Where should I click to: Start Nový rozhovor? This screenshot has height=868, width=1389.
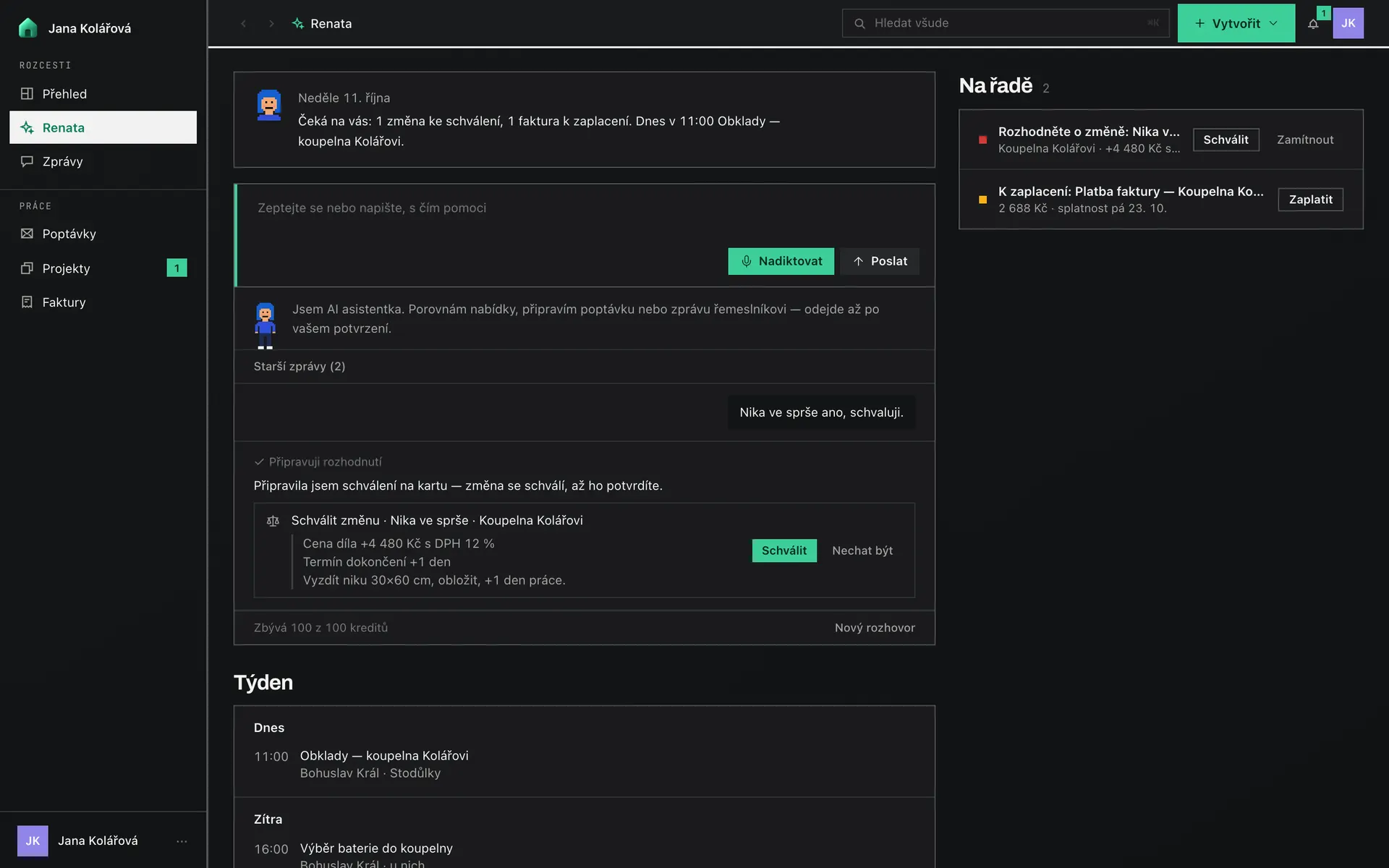coord(875,628)
